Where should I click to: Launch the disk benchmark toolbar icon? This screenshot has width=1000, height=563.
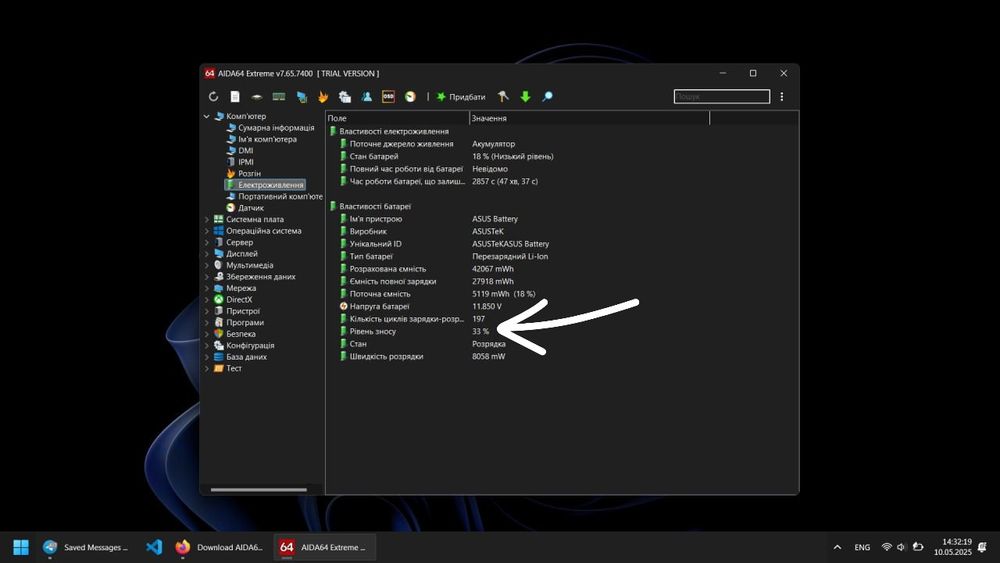(257, 96)
